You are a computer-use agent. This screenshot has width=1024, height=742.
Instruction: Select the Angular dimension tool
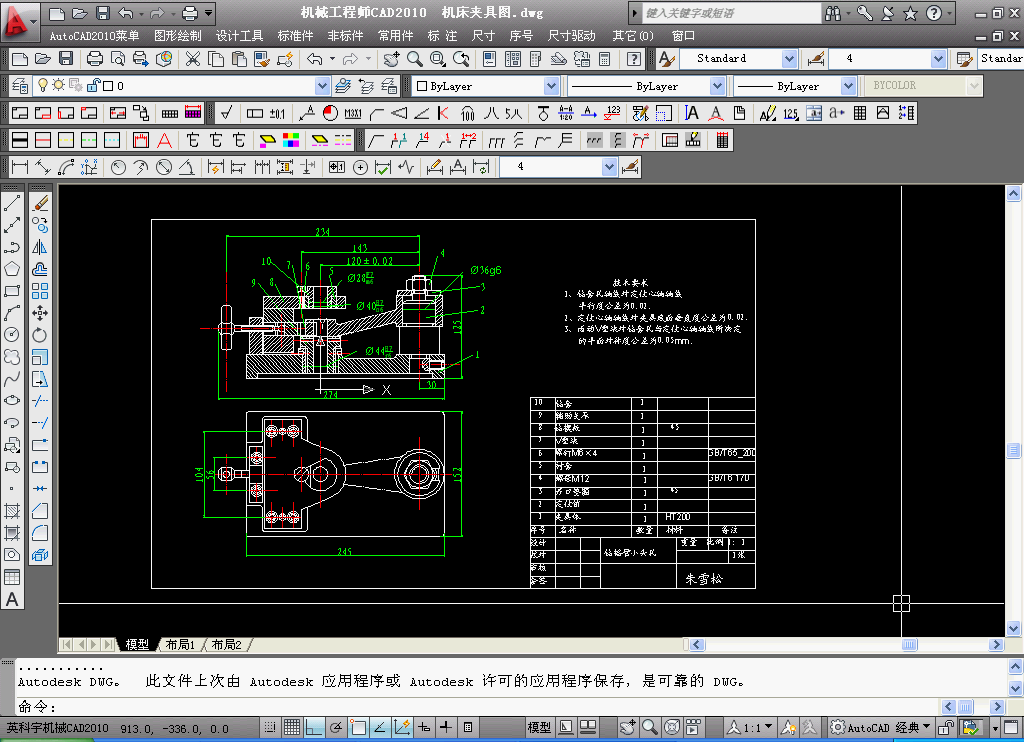pos(187,167)
